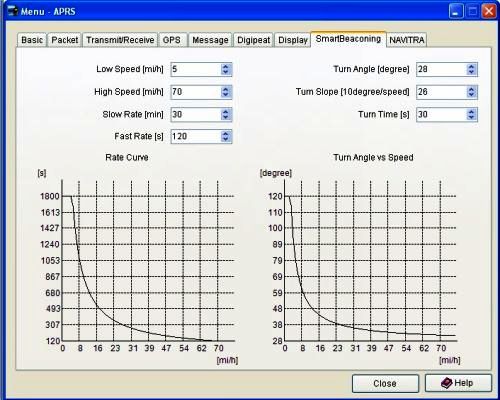
Task: Click the 1800 label on Rate Curve axis
Action: point(50,196)
